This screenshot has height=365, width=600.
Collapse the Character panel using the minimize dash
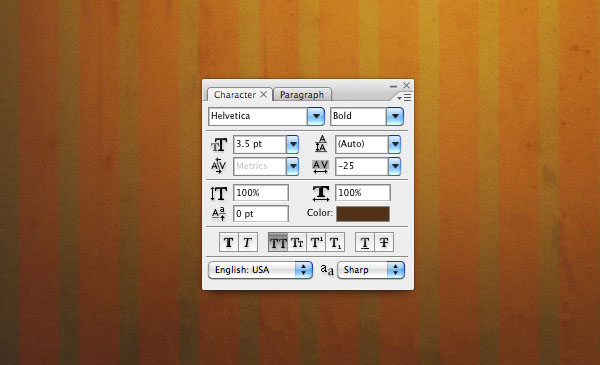point(393,86)
